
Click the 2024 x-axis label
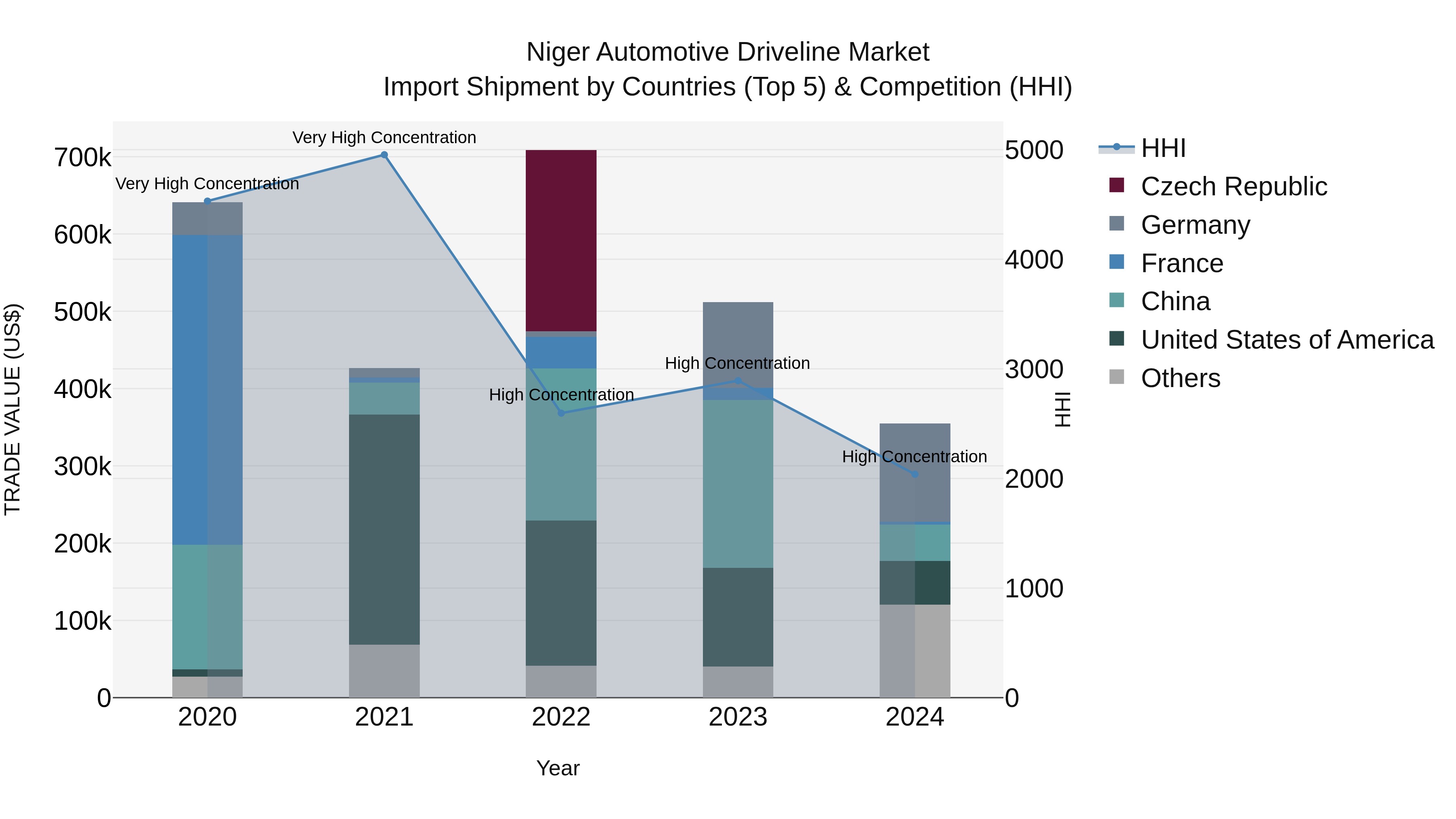click(915, 717)
